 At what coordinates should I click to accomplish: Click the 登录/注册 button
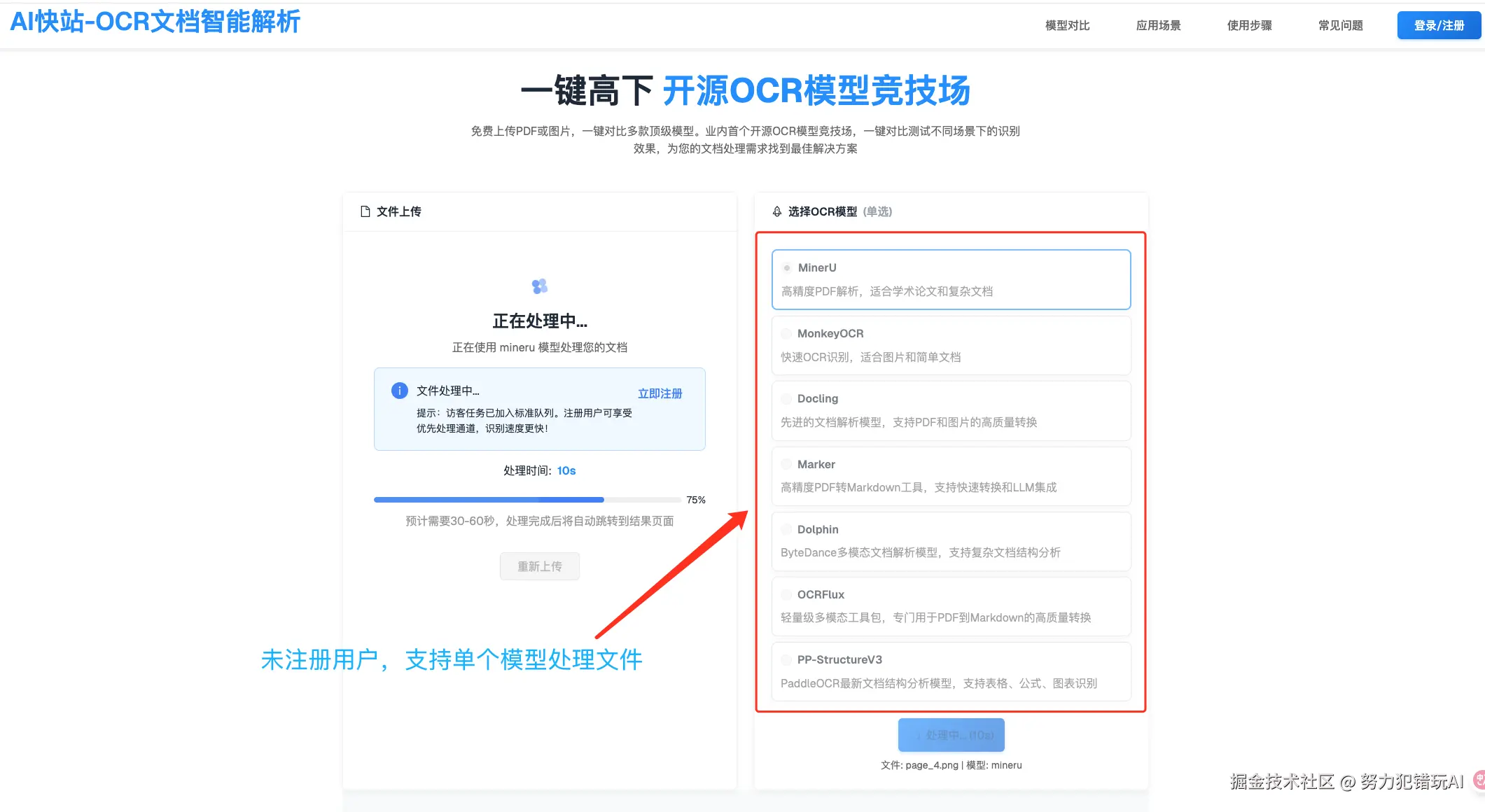click(x=1438, y=25)
